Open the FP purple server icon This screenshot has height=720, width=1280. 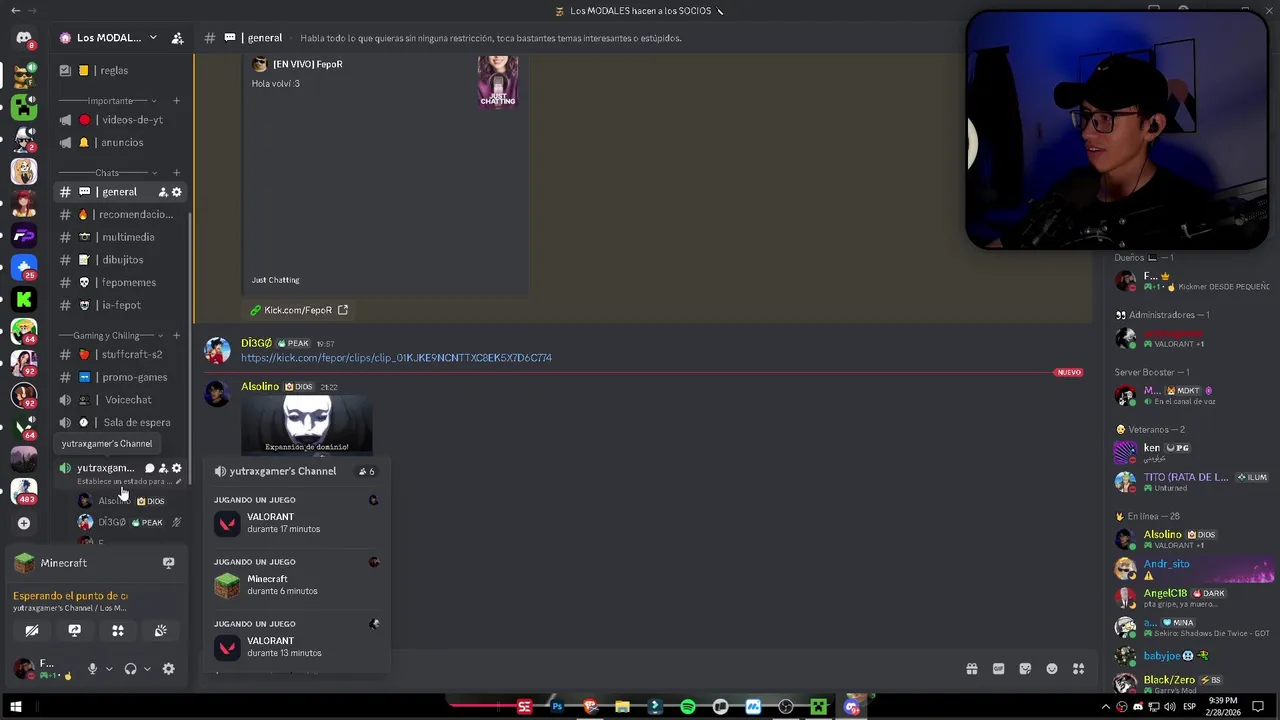coord(24,235)
